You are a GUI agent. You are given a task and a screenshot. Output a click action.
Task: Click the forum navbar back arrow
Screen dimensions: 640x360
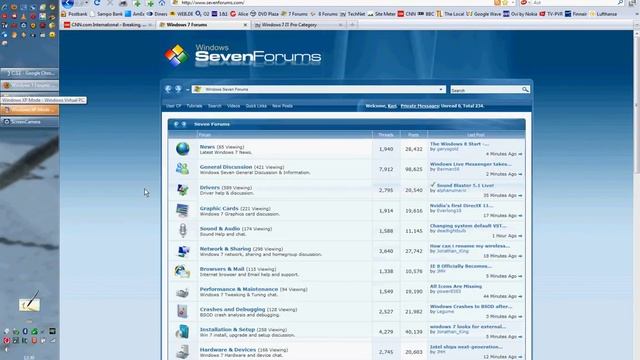tap(168, 89)
